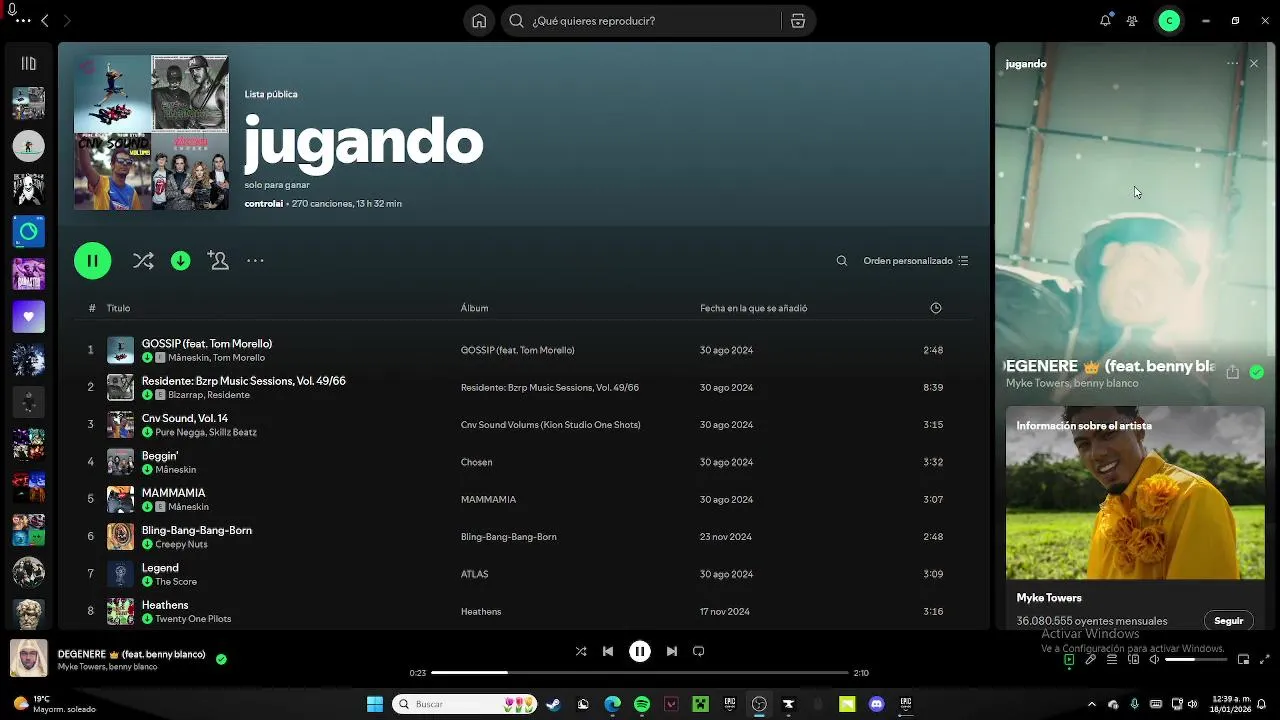Toggle shuffle for jugando playlist
Viewport: 1280px width, 720px height.
click(x=143, y=261)
